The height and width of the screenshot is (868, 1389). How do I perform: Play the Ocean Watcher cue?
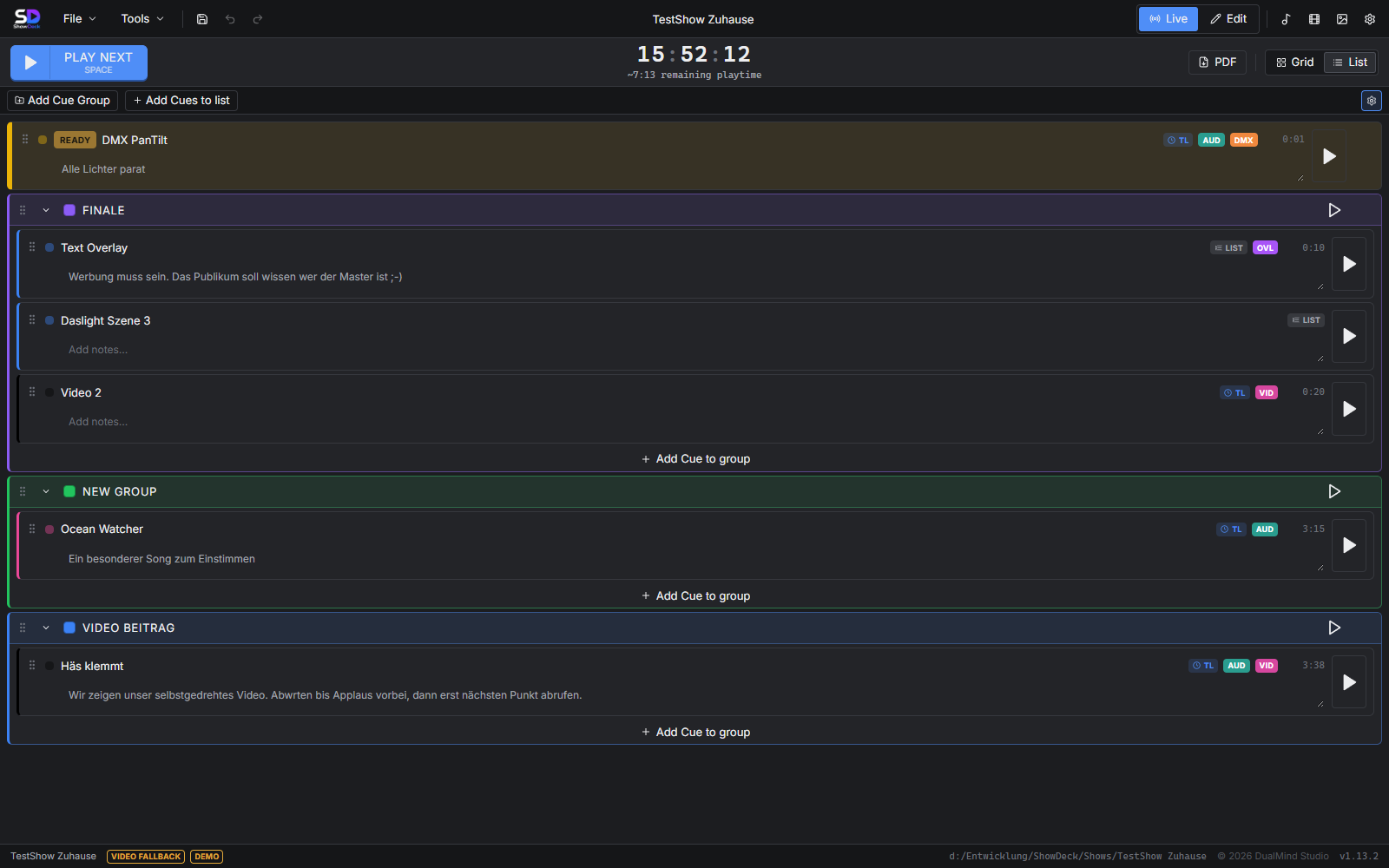1349,545
